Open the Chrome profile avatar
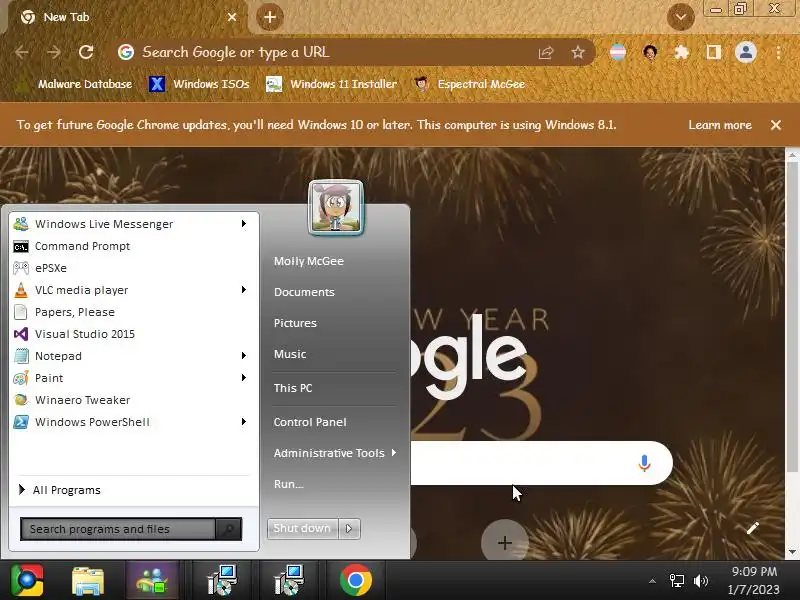Image resolution: width=800 pixels, height=600 pixels. pos(745,52)
